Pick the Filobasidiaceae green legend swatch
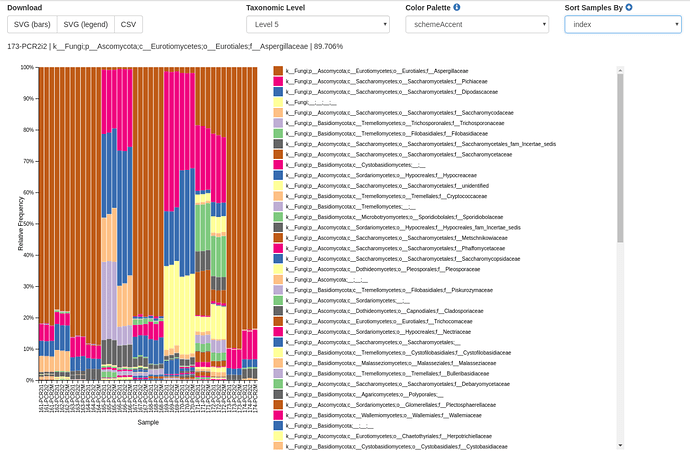 278,134
